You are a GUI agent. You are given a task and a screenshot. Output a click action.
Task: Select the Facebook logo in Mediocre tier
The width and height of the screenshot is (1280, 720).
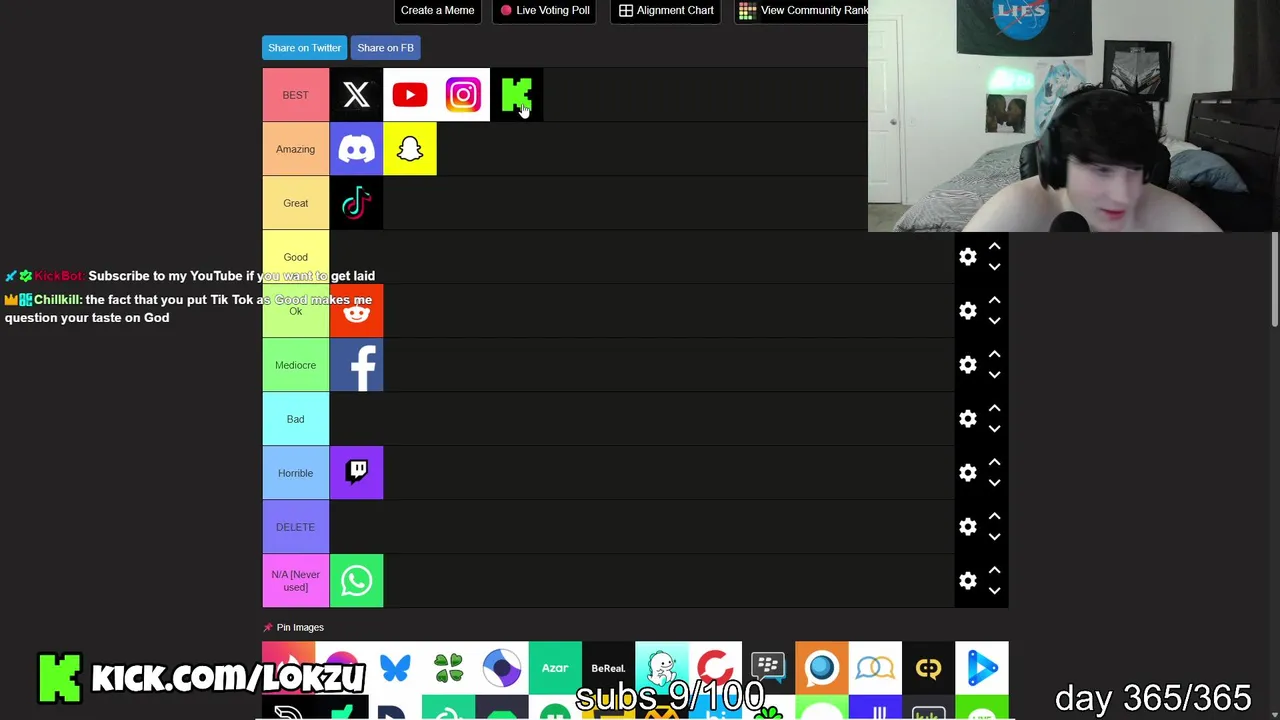(x=356, y=365)
